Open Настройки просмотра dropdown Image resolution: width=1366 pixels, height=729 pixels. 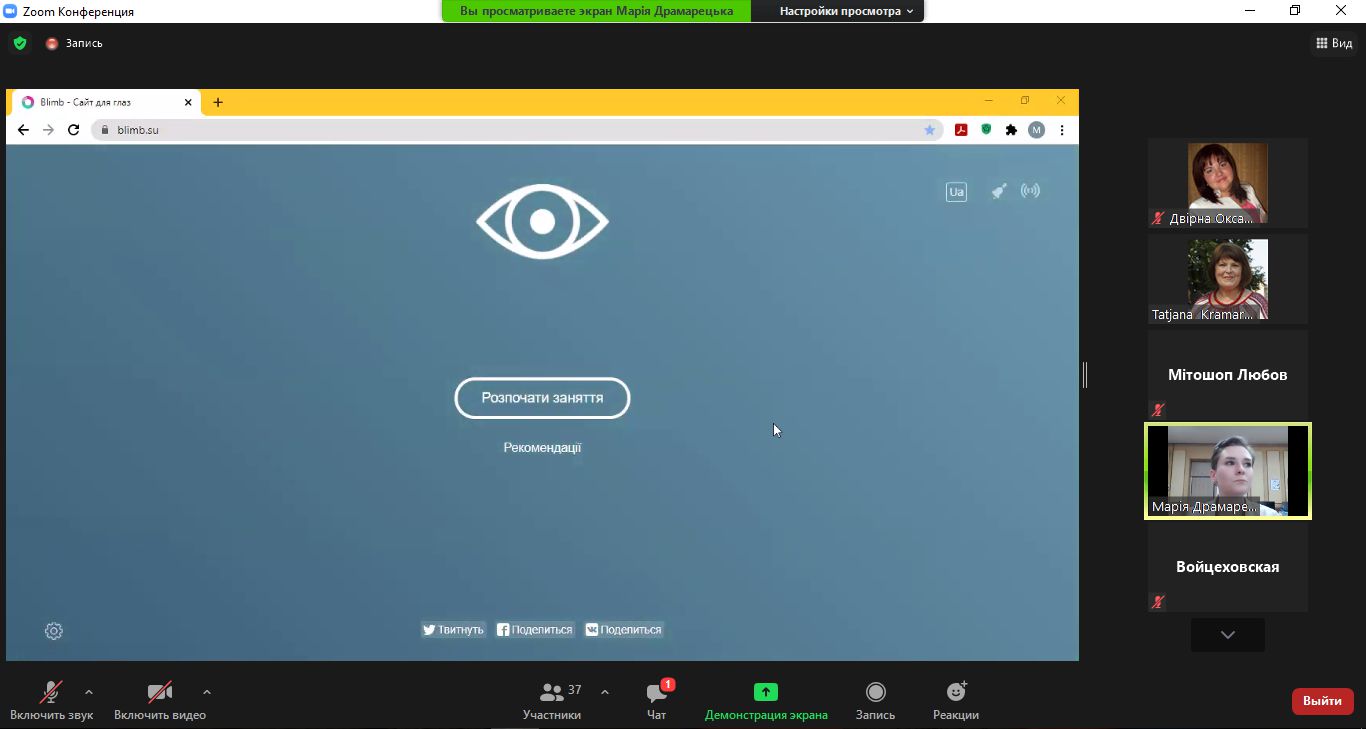click(x=846, y=11)
